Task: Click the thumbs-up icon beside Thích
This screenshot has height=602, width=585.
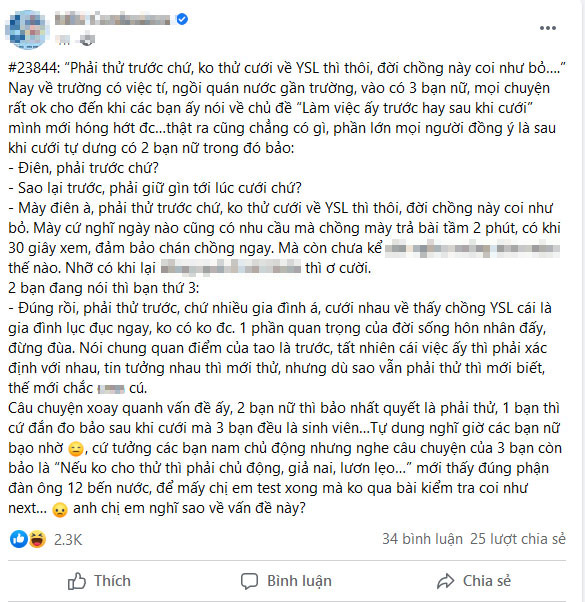Action: [x=77, y=581]
